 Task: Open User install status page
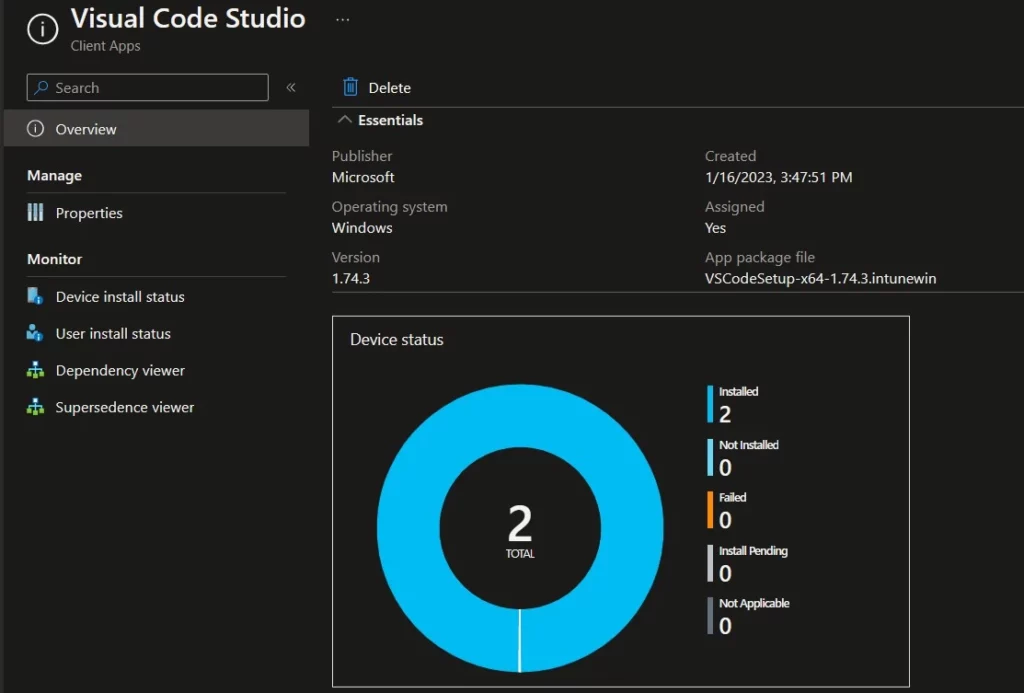coord(113,334)
